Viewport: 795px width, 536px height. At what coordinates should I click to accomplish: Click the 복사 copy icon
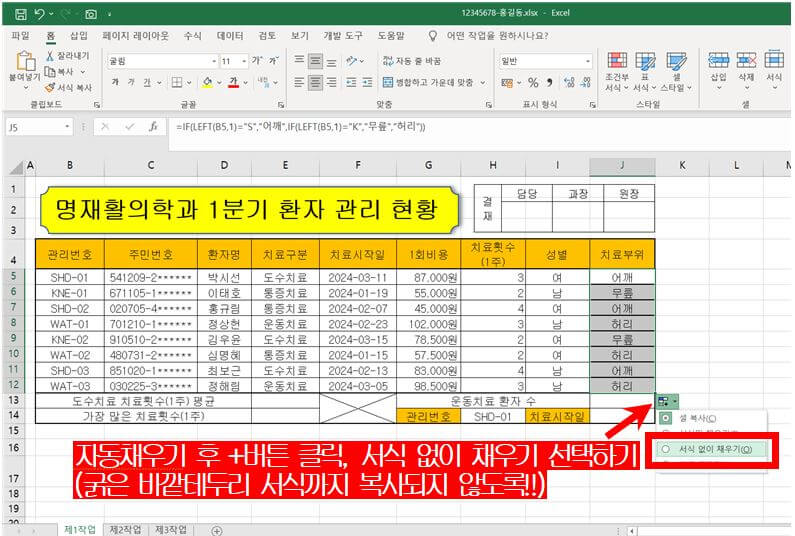pos(50,72)
